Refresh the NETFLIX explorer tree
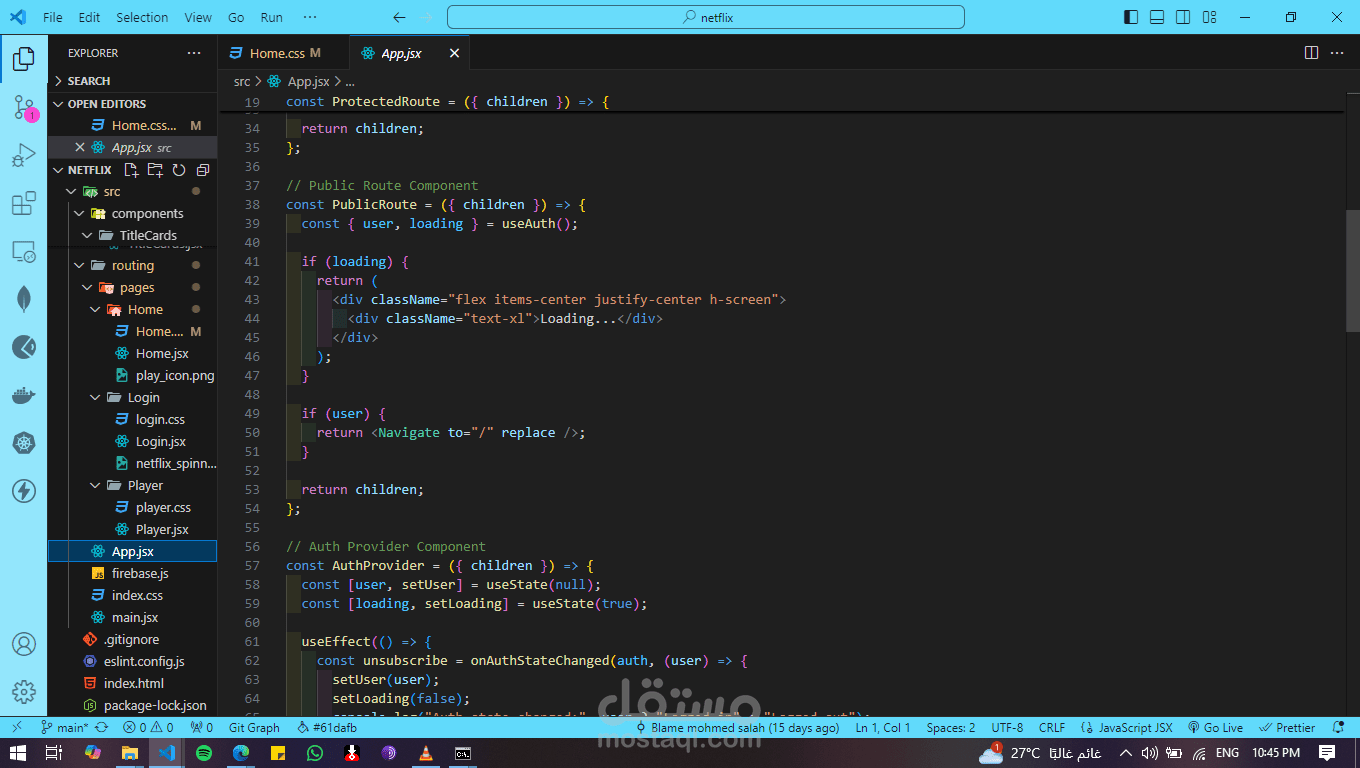 [x=179, y=170]
